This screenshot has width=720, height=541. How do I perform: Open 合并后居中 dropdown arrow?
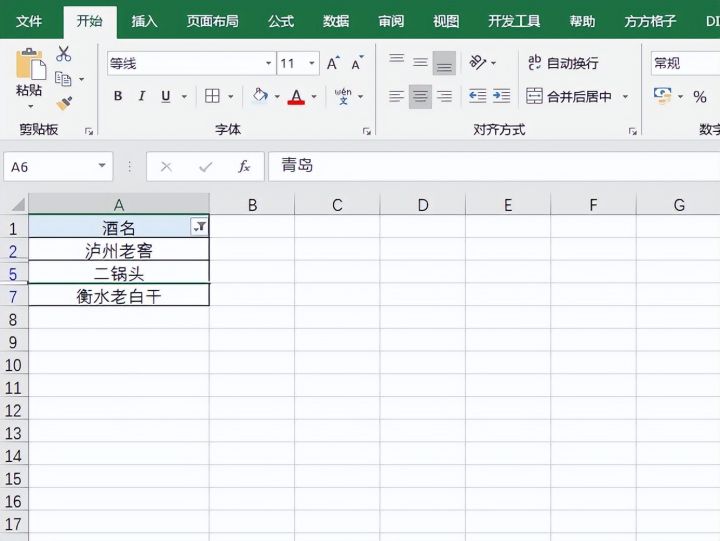coord(625,96)
